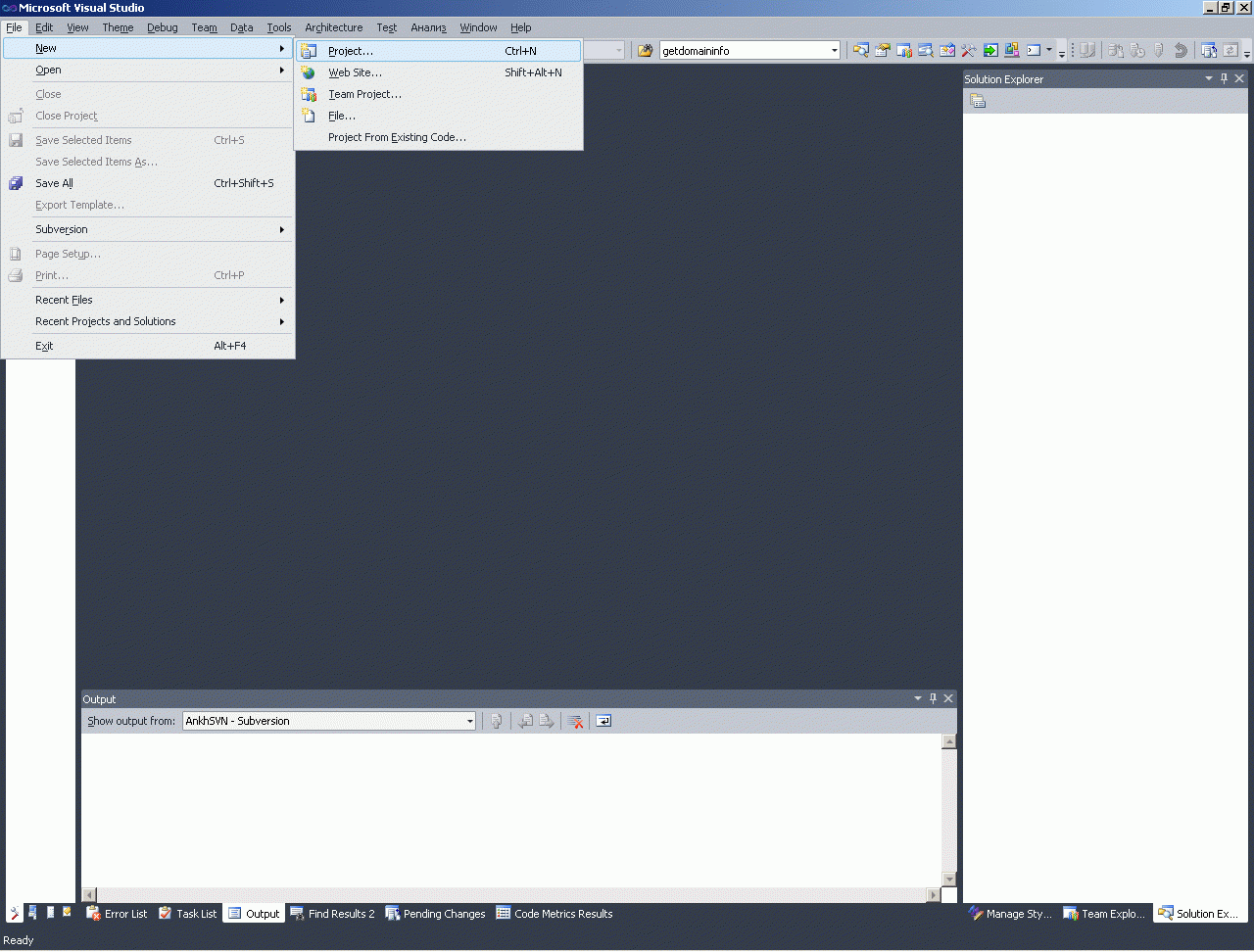Choose New Project from the submenu

(439, 51)
